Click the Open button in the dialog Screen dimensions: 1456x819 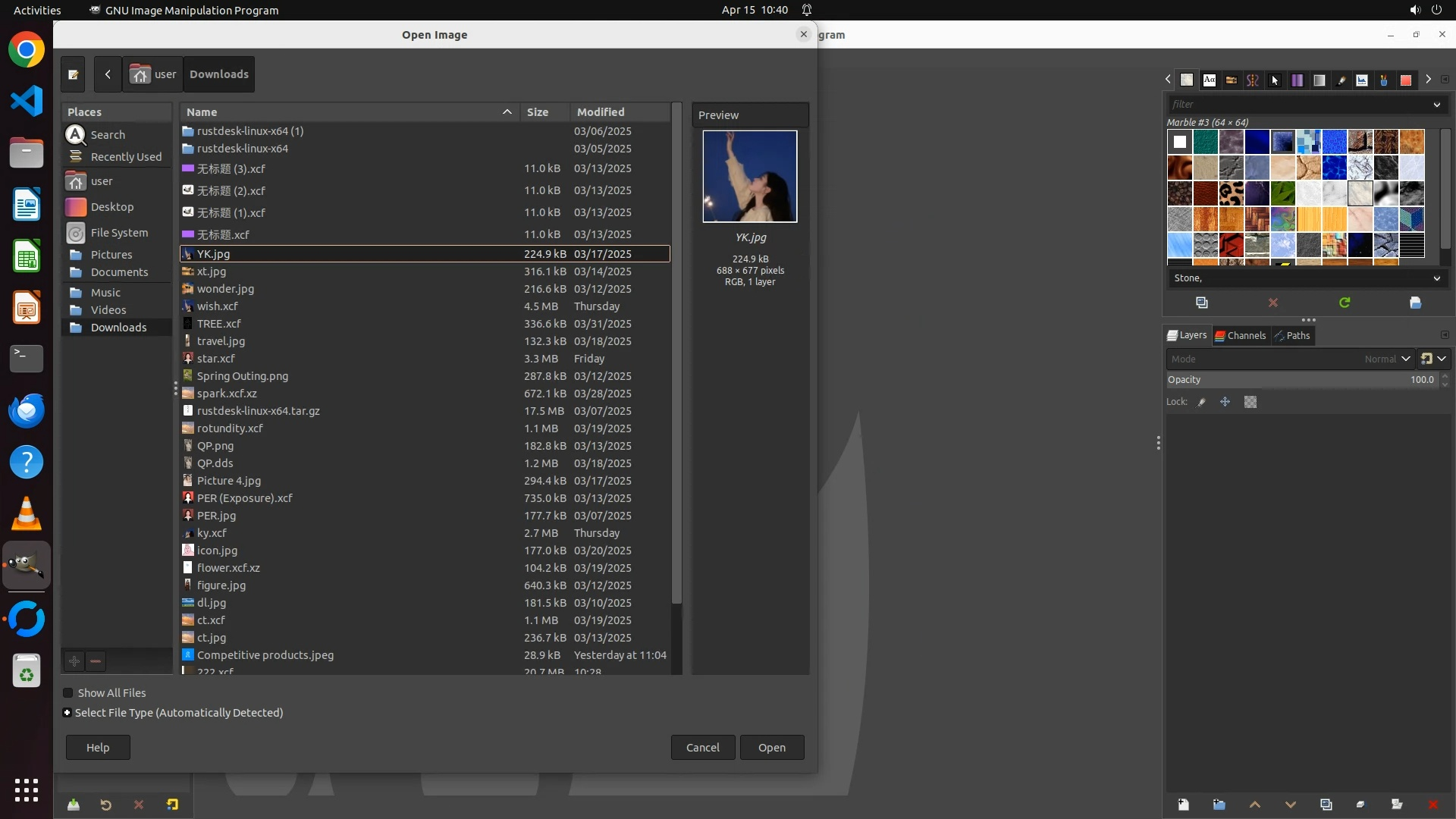point(771,748)
